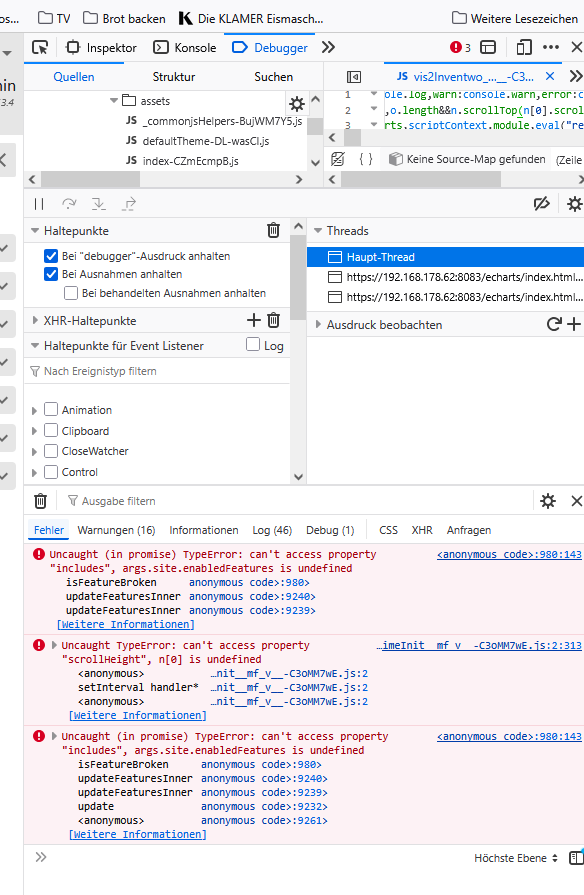
Task: Deactivate all breakpoints icon
Action: [x=541, y=204]
